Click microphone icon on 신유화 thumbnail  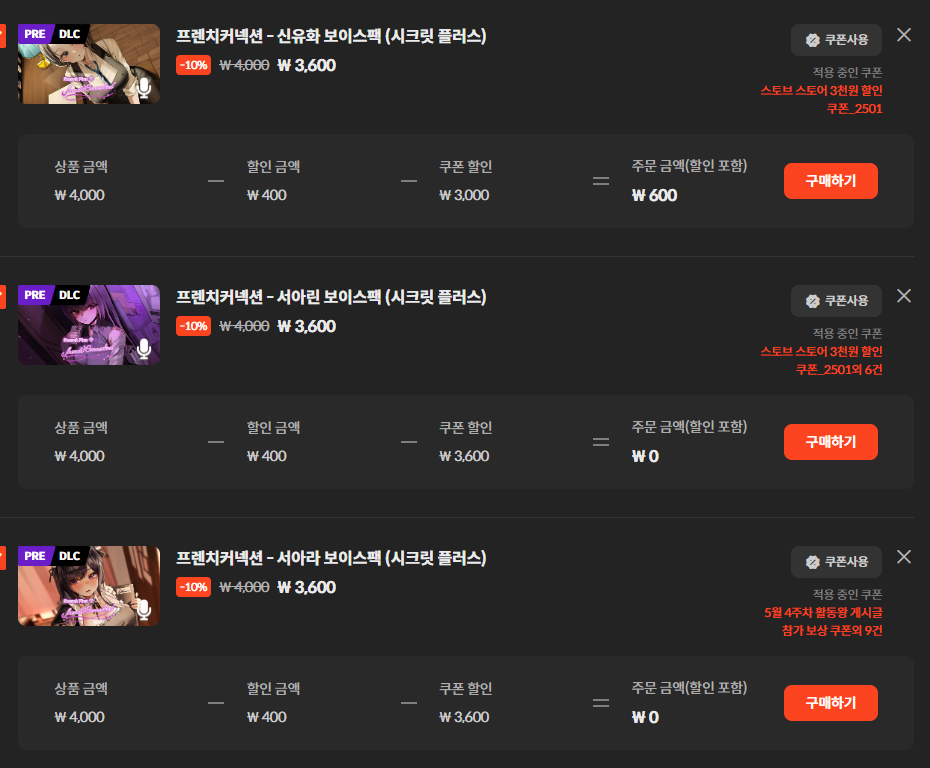144,88
